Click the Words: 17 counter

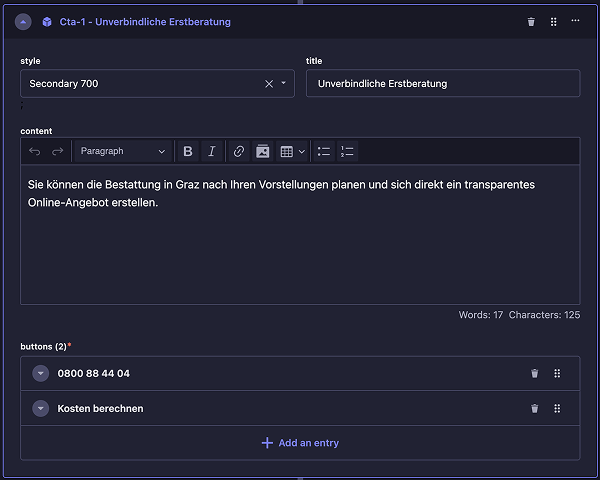[x=481, y=315]
